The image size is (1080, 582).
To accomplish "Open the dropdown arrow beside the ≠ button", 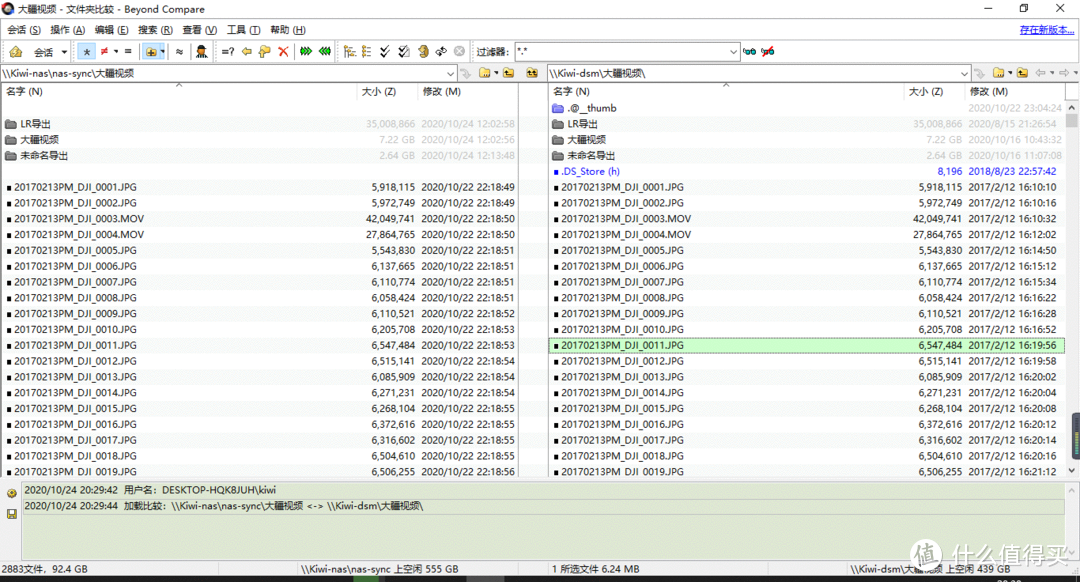I will (116, 52).
